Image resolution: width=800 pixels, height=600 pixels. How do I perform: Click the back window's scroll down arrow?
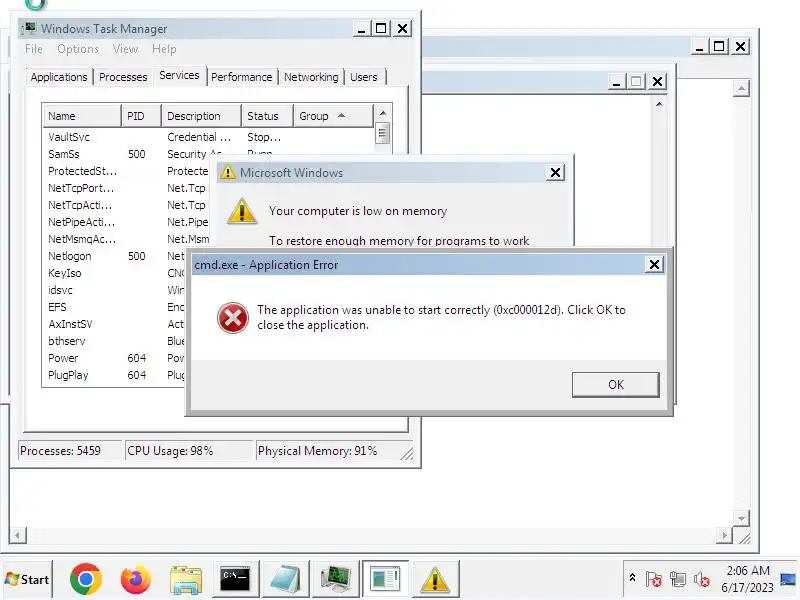click(x=741, y=518)
